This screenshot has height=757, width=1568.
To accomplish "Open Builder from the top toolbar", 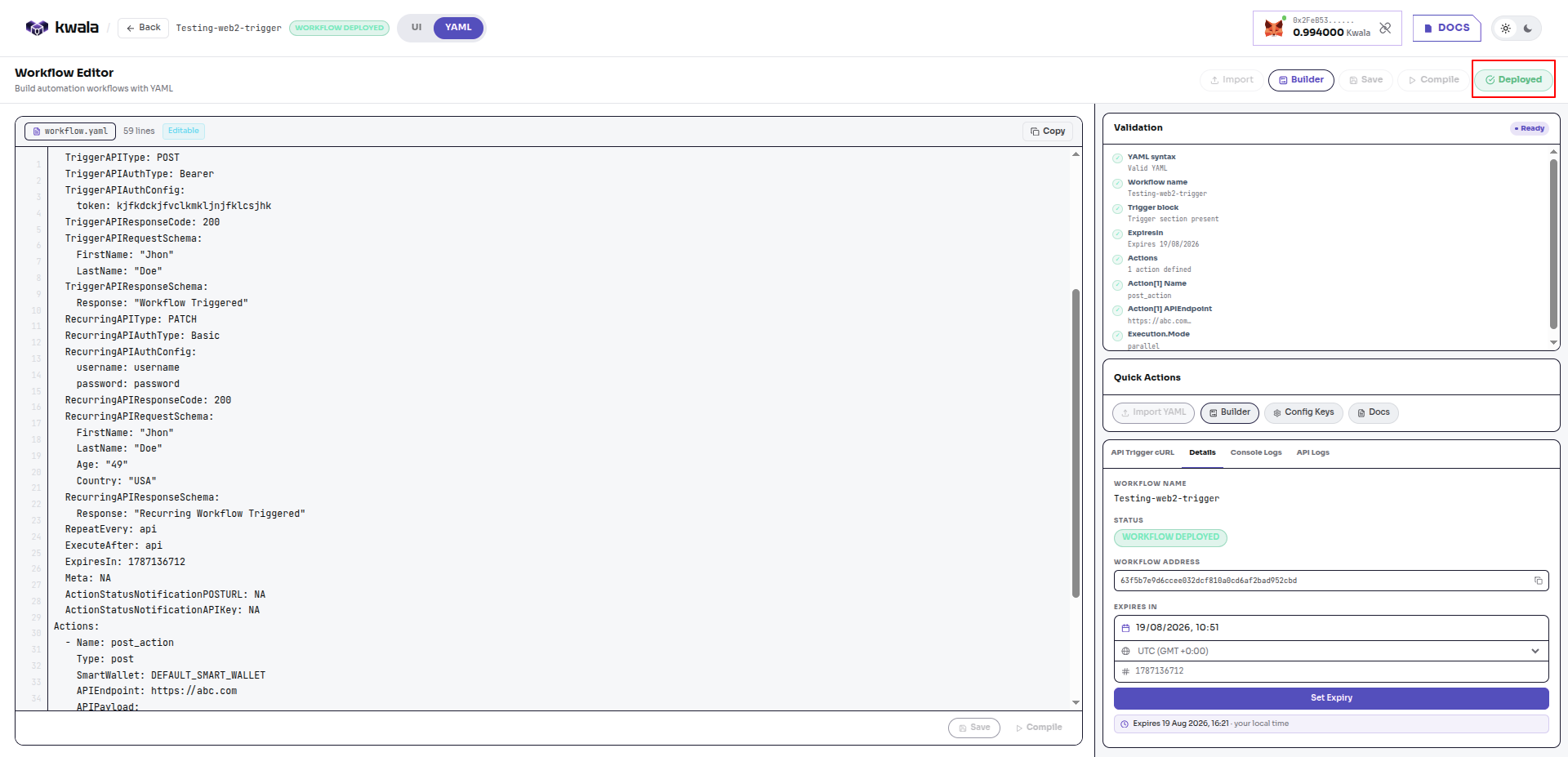I will click(x=1301, y=80).
